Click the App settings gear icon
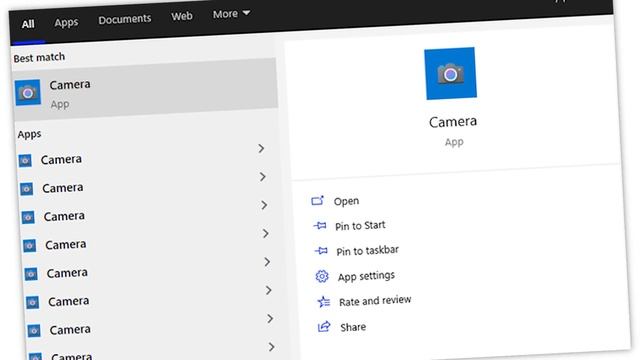 point(322,276)
